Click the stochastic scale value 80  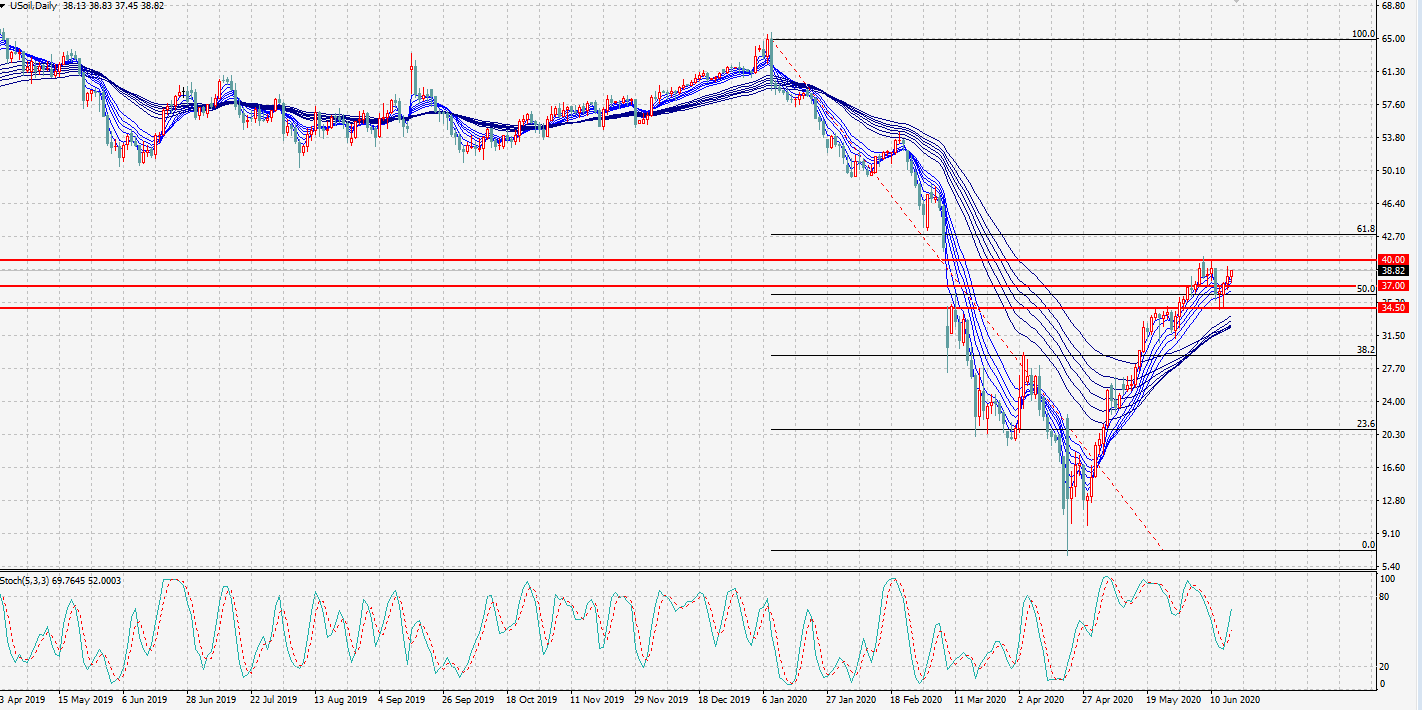coord(1386,598)
